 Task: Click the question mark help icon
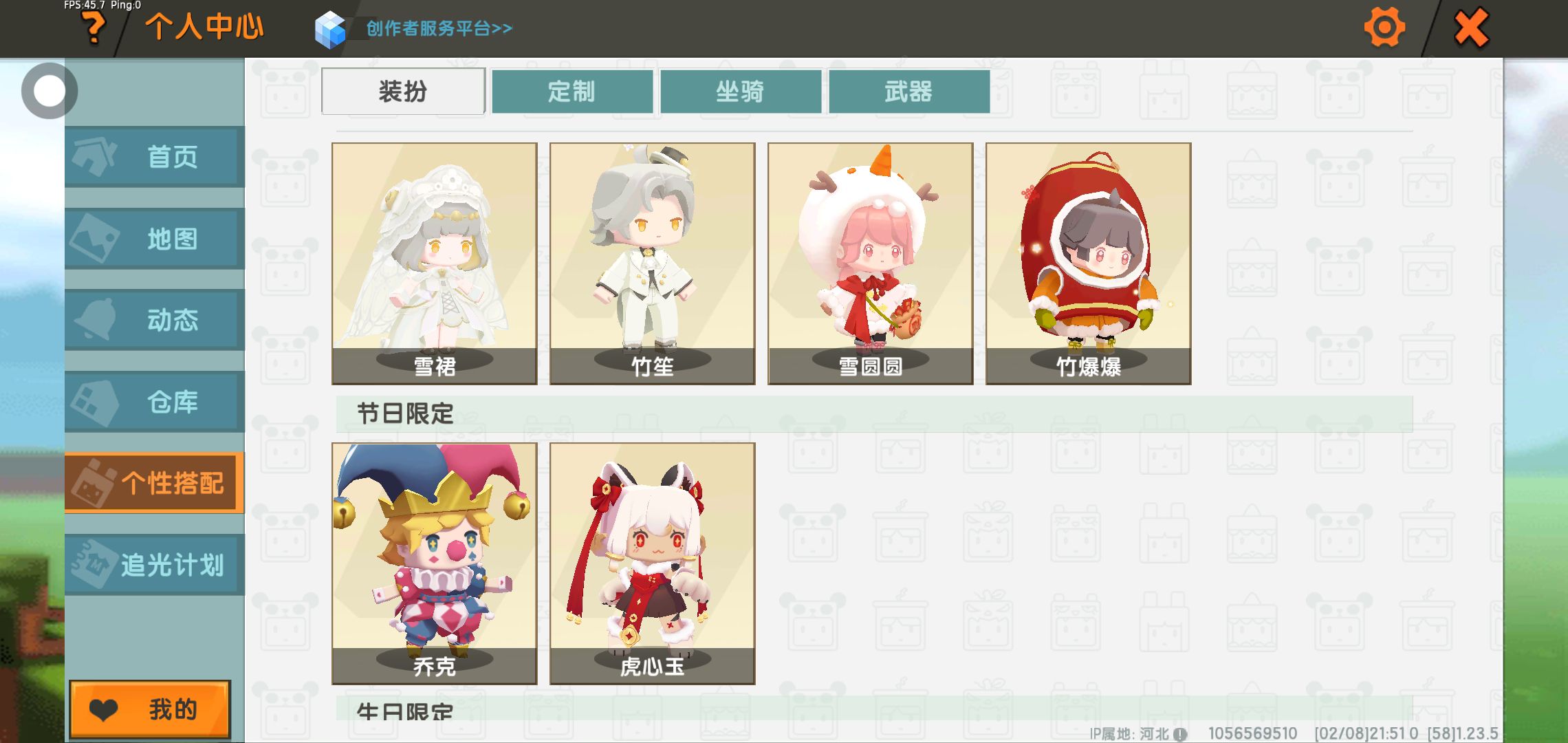(94, 28)
